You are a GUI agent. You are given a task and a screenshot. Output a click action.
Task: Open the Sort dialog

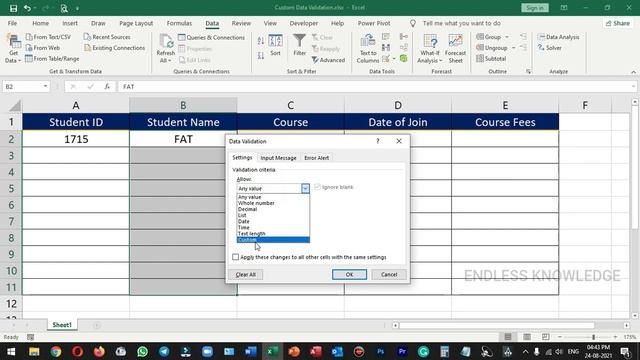click(x=276, y=45)
